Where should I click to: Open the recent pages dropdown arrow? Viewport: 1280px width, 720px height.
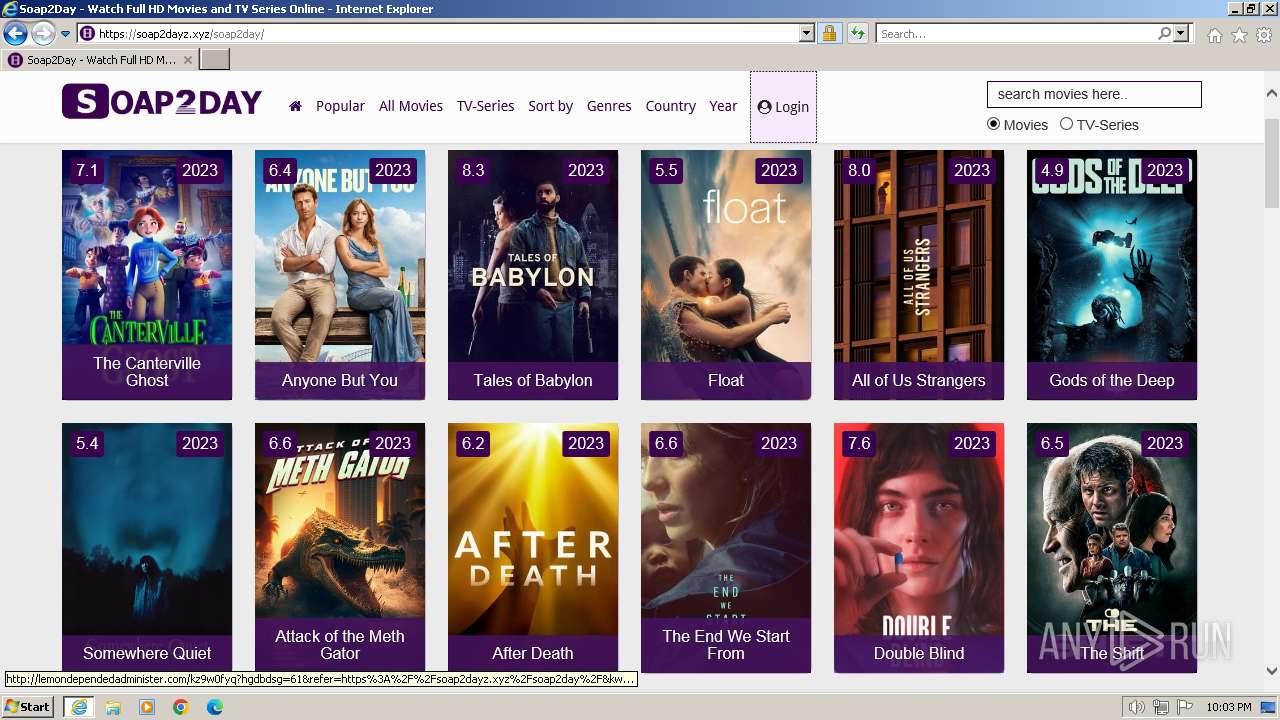pos(66,34)
